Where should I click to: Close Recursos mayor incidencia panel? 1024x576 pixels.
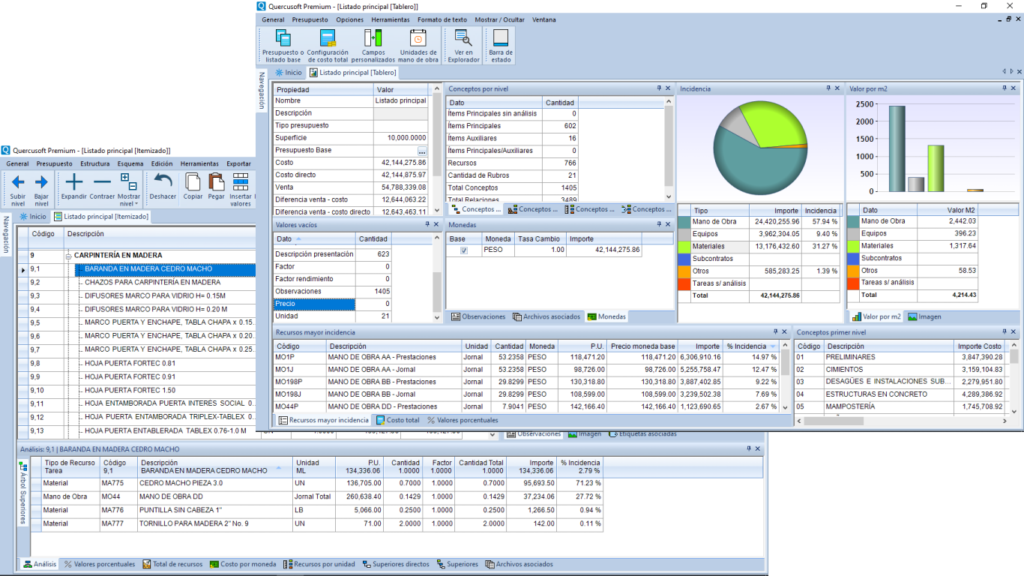pyautogui.click(x=784, y=332)
